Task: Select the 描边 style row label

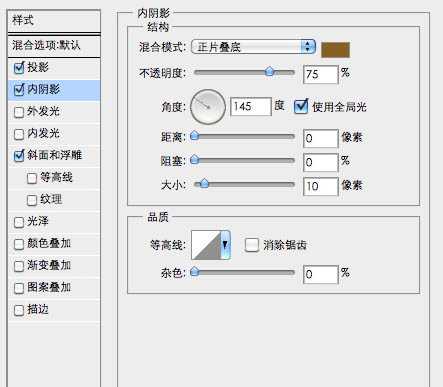Action: pyautogui.click(x=38, y=310)
